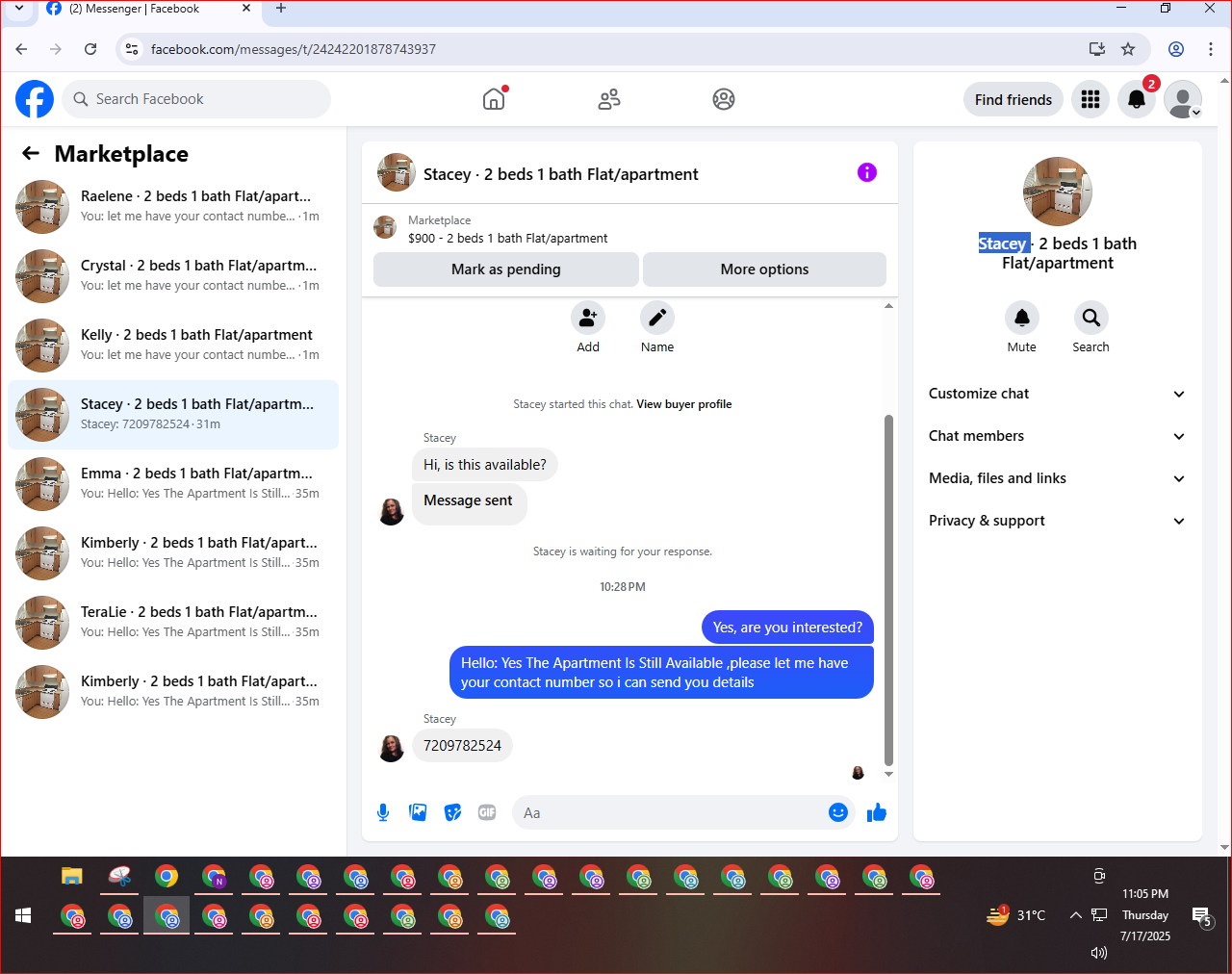
Task: Open the Crystal conversation
Action: pos(173,276)
